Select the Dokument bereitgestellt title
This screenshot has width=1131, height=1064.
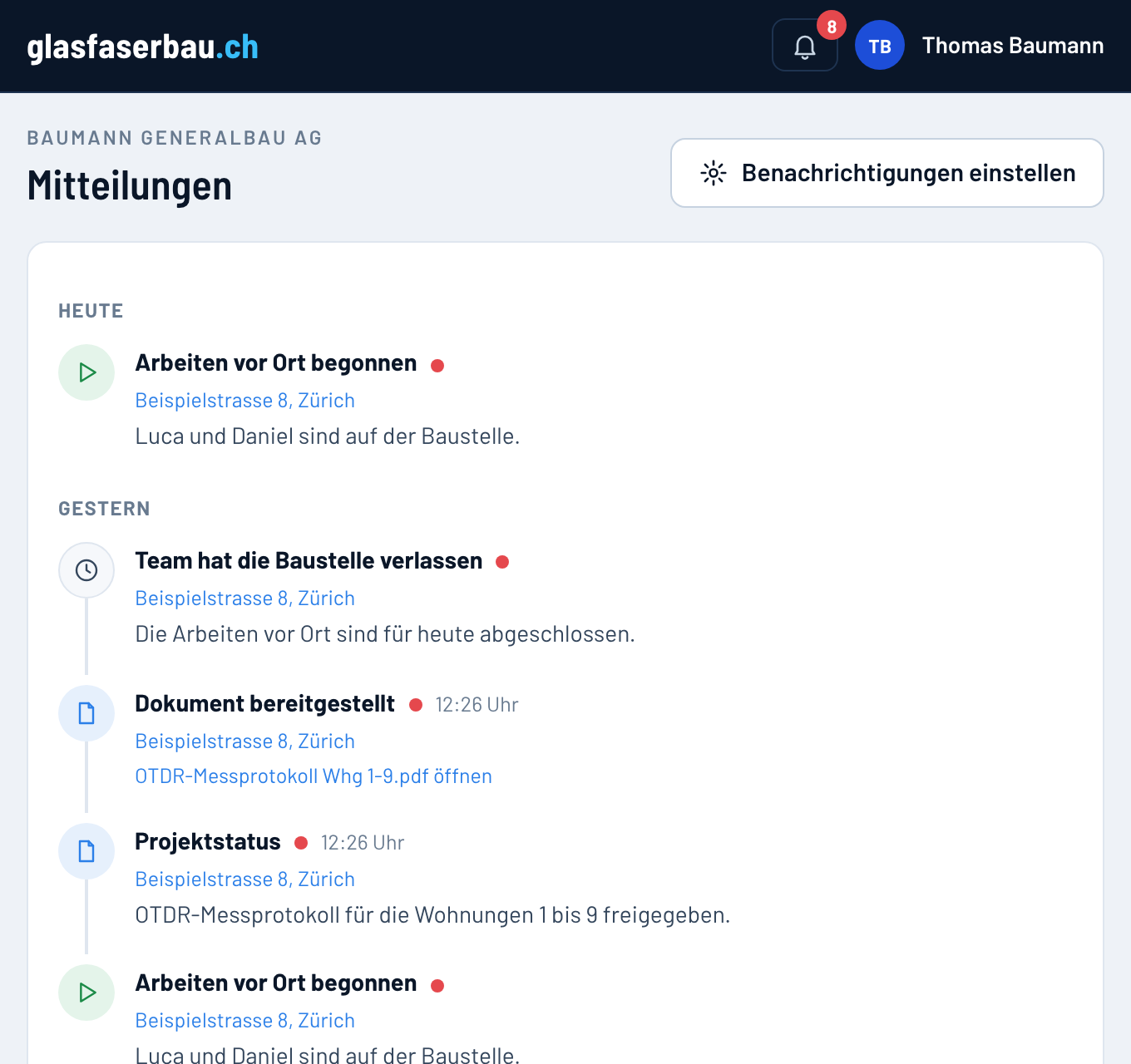(x=265, y=704)
